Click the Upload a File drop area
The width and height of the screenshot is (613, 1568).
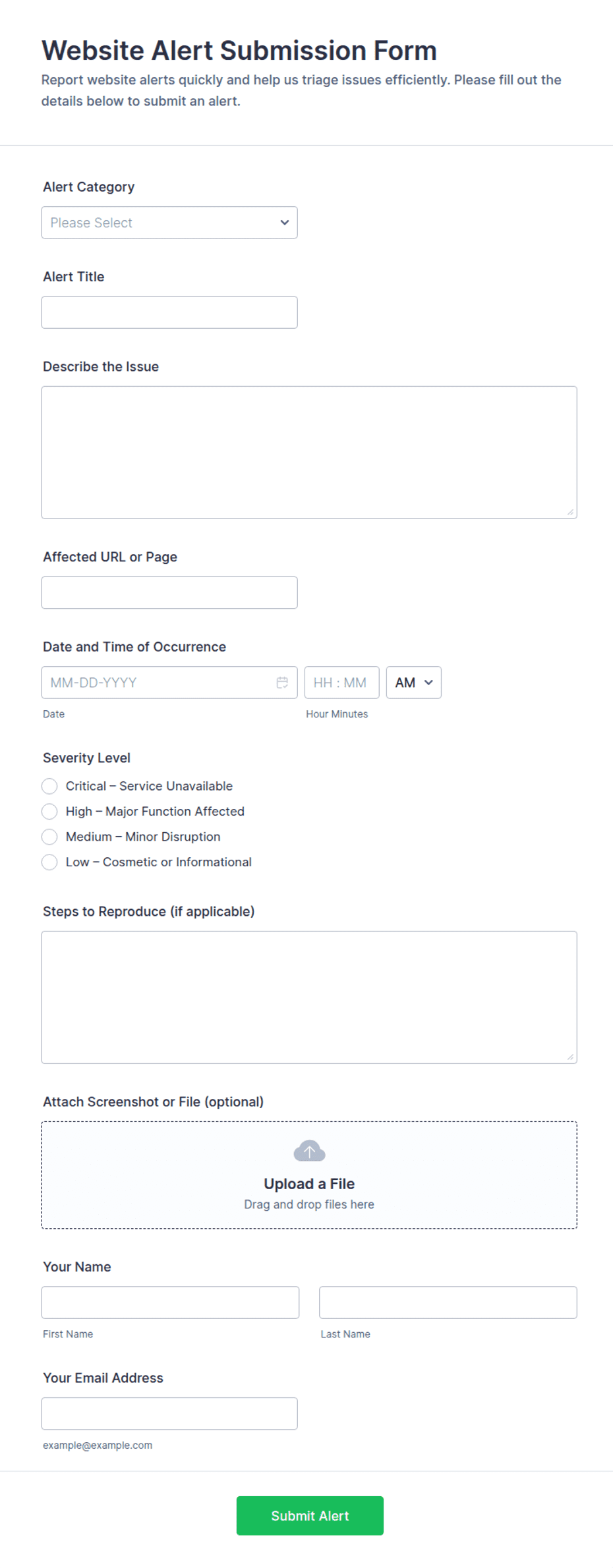point(309,1175)
